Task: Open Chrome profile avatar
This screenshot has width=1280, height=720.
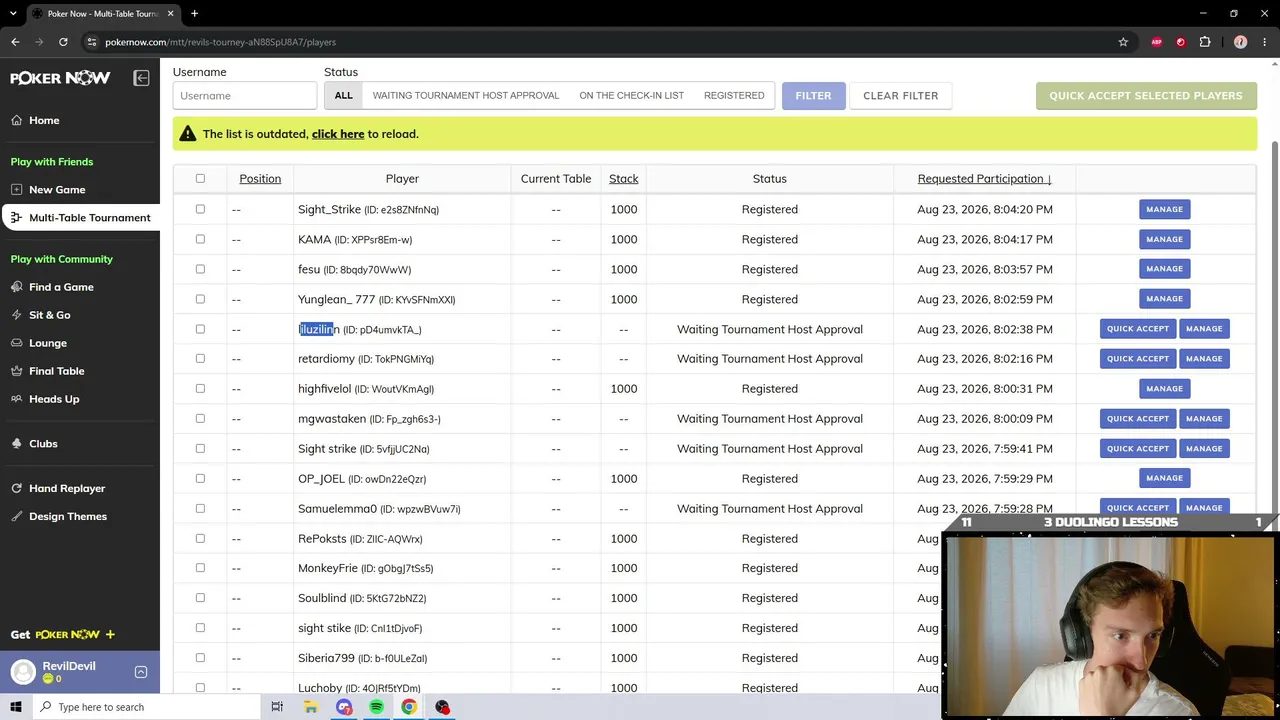Action: click(1240, 42)
